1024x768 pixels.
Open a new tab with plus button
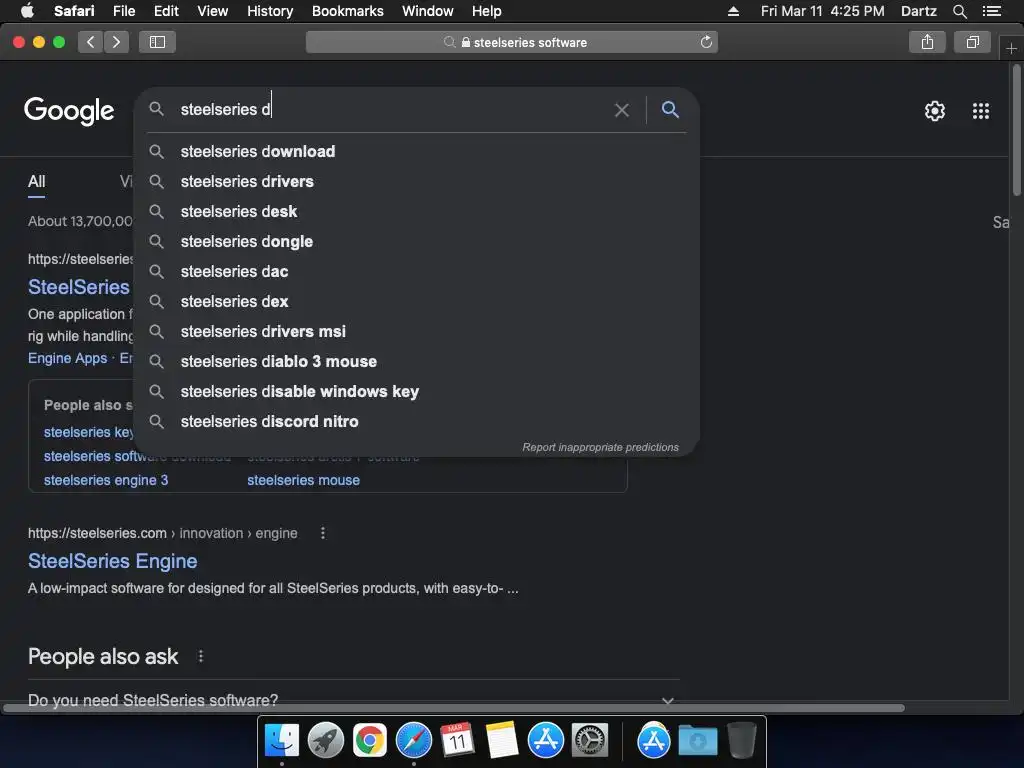1011,48
